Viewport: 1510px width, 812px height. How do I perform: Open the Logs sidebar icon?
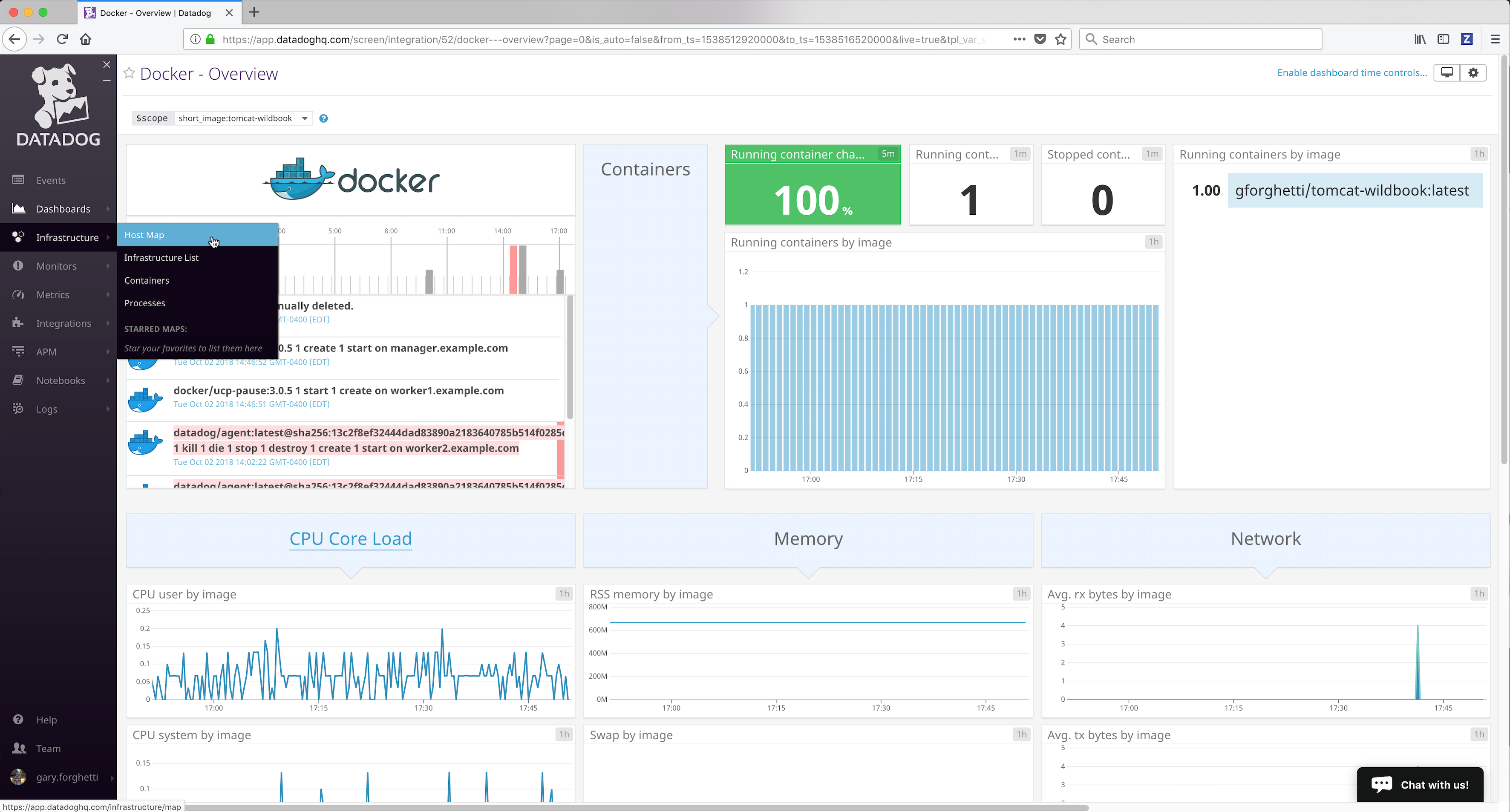[18, 409]
